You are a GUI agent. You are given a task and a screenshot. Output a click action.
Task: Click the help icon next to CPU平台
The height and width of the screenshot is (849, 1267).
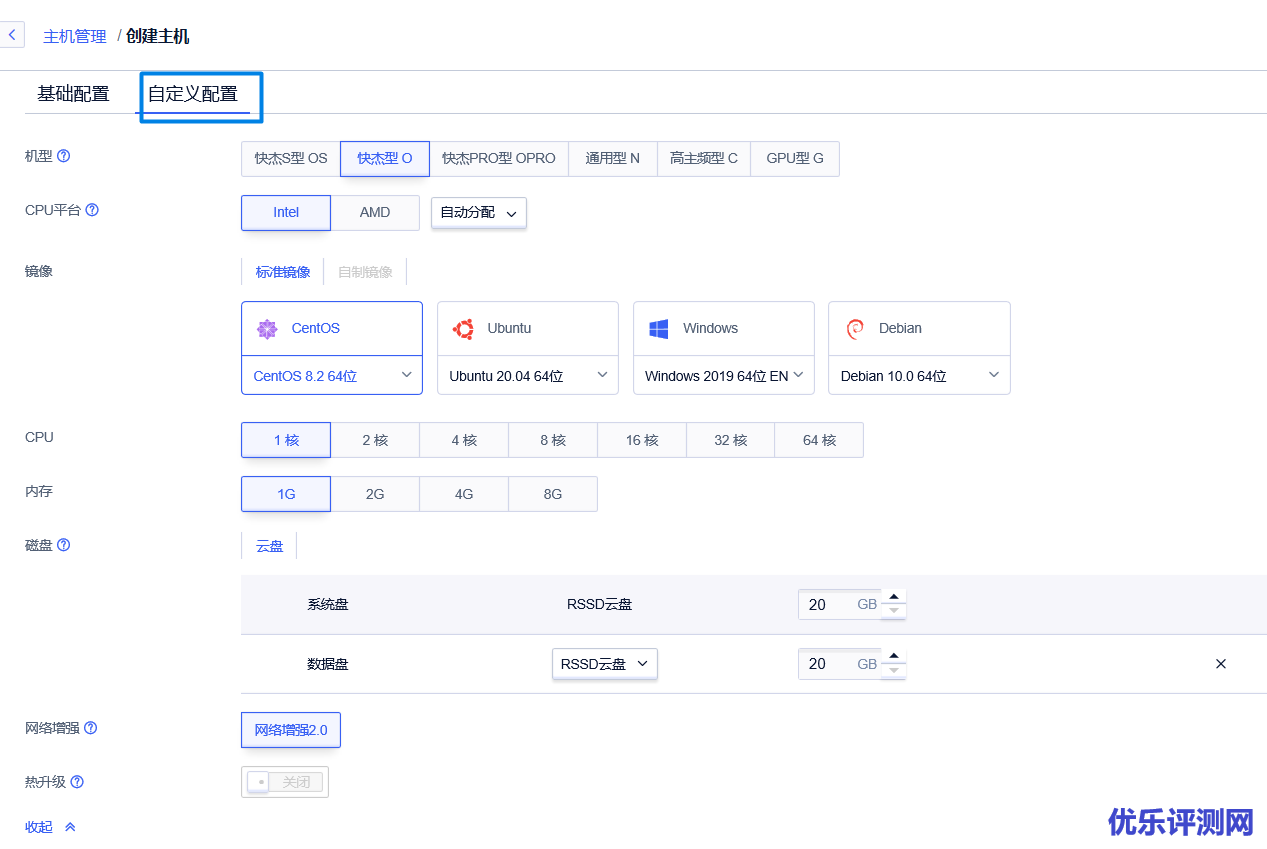[92, 210]
